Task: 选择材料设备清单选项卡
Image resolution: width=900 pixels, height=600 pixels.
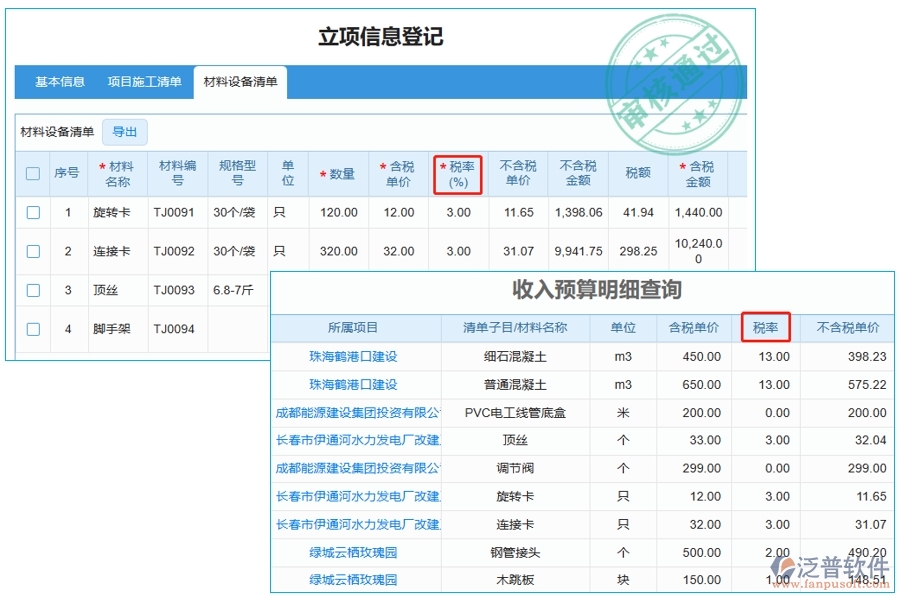Action: pos(239,83)
